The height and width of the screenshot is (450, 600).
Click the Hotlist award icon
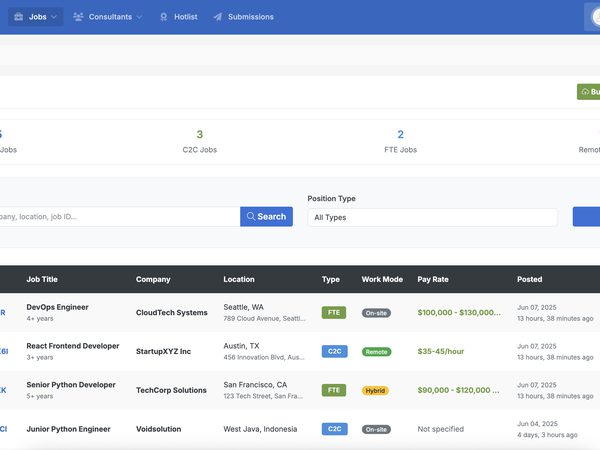click(164, 17)
